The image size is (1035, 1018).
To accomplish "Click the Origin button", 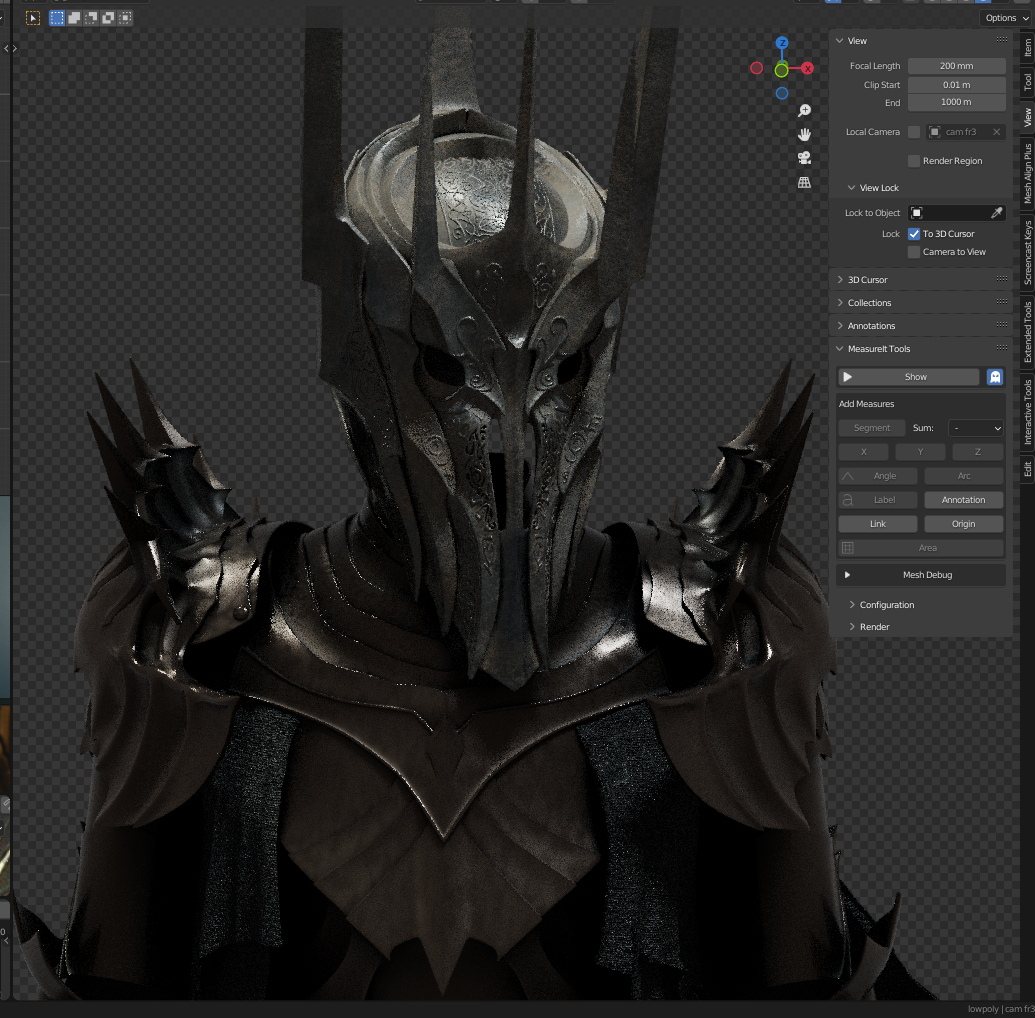I will (x=964, y=524).
